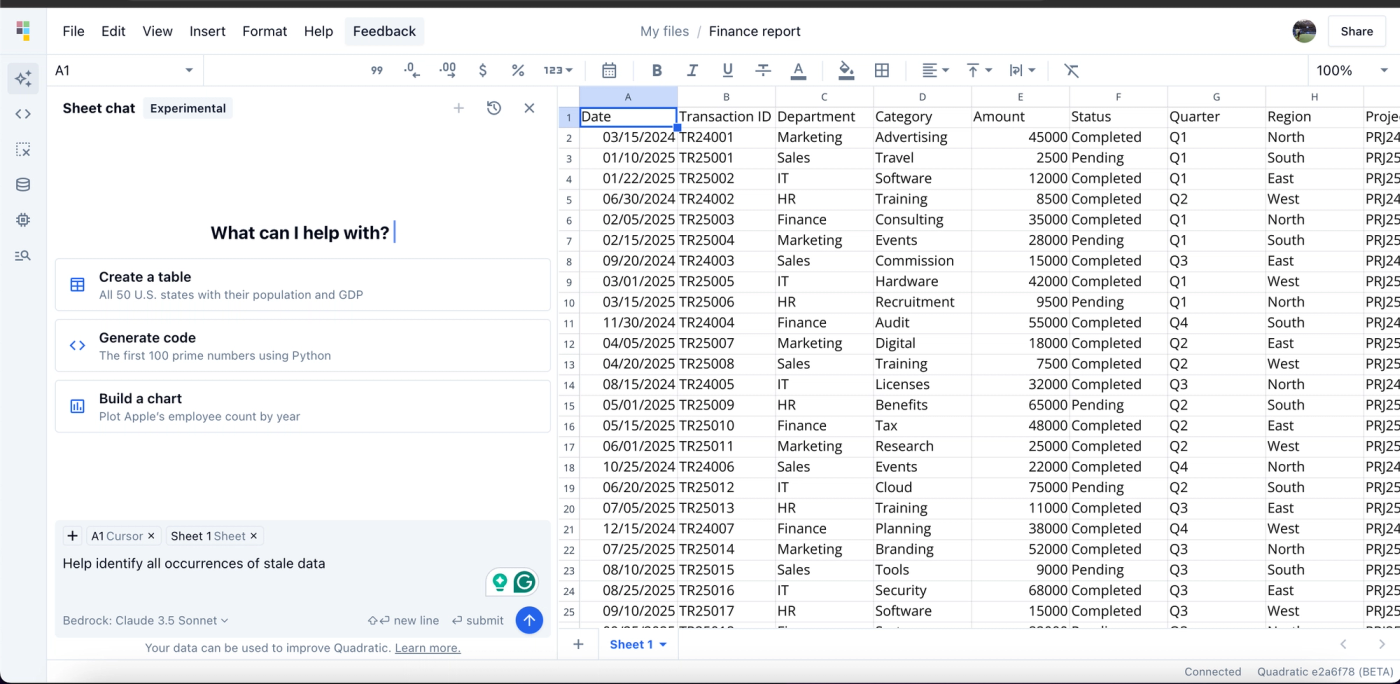1400x684 pixels.
Task: Open the horizontal alignment dropdown
Action: (x=933, y=70)
